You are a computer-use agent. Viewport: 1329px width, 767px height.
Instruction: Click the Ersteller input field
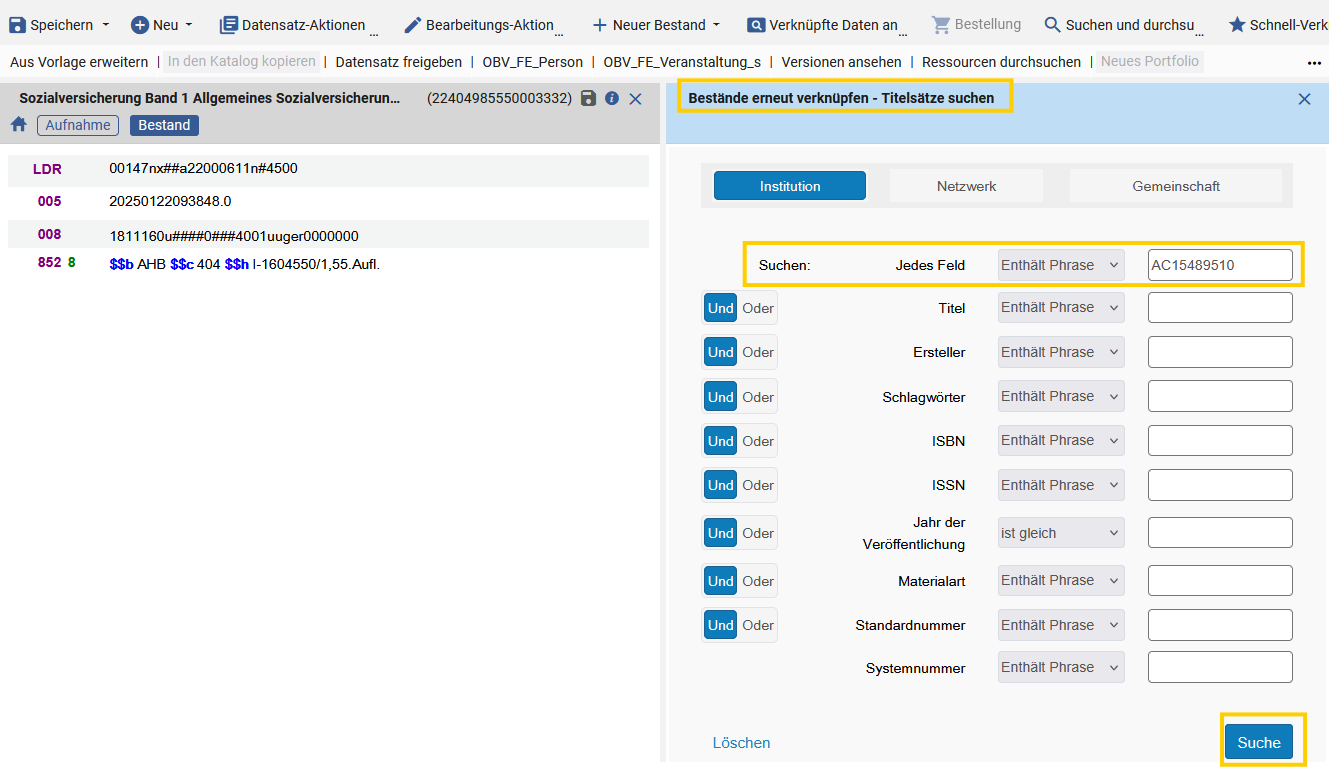[1220, 352]
